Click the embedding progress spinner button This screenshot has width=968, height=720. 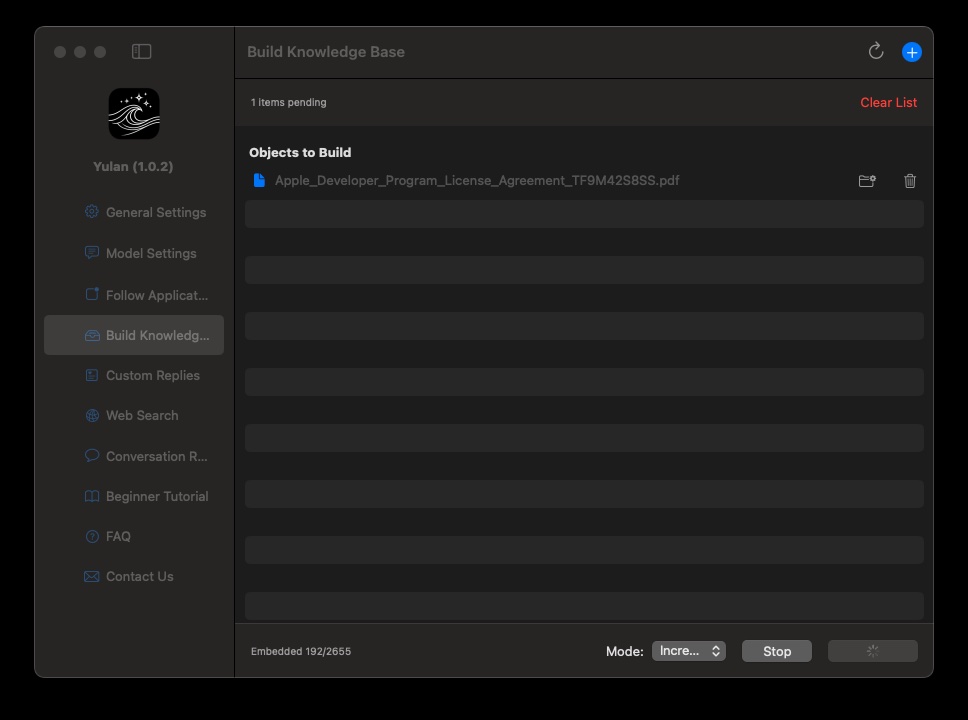coord(872,651)
